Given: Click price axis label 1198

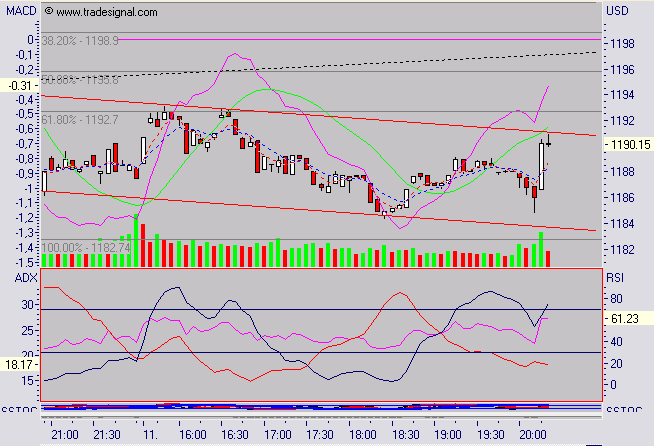Looking at the screenshot, I should click(622, 43).
